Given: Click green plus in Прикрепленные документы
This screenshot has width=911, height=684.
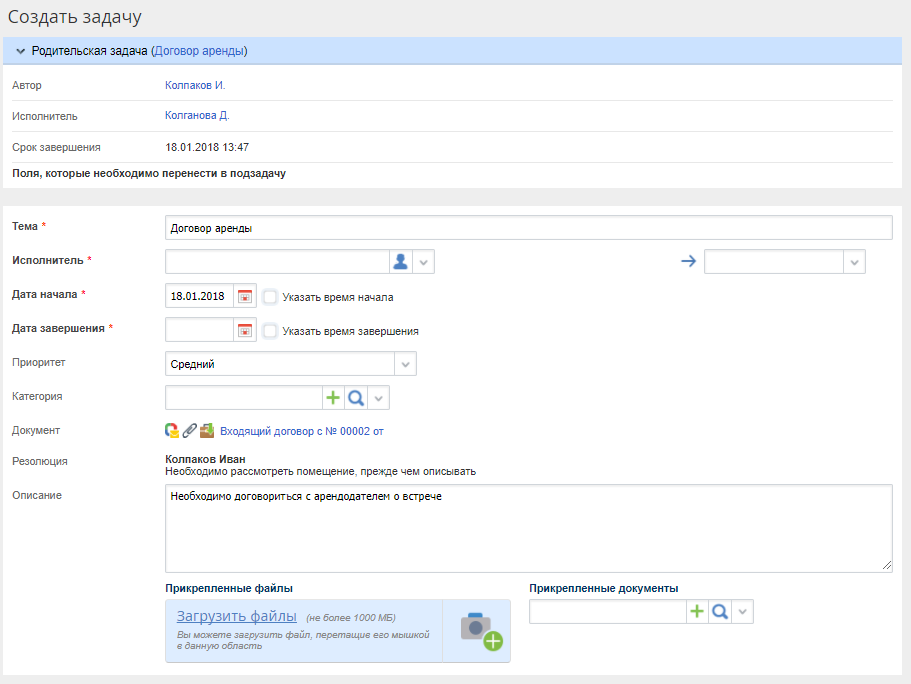Looking at the screenshot, I should (x=697, y=612).
